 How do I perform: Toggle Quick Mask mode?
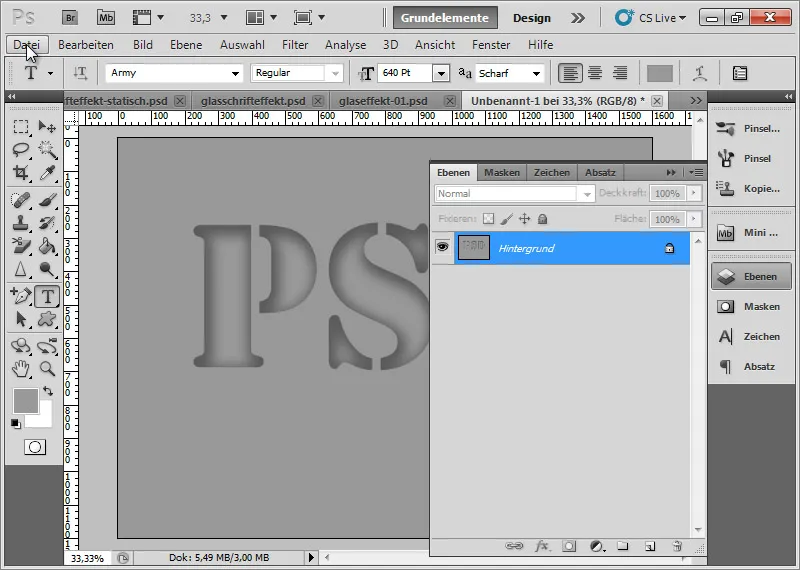[35, 448]
